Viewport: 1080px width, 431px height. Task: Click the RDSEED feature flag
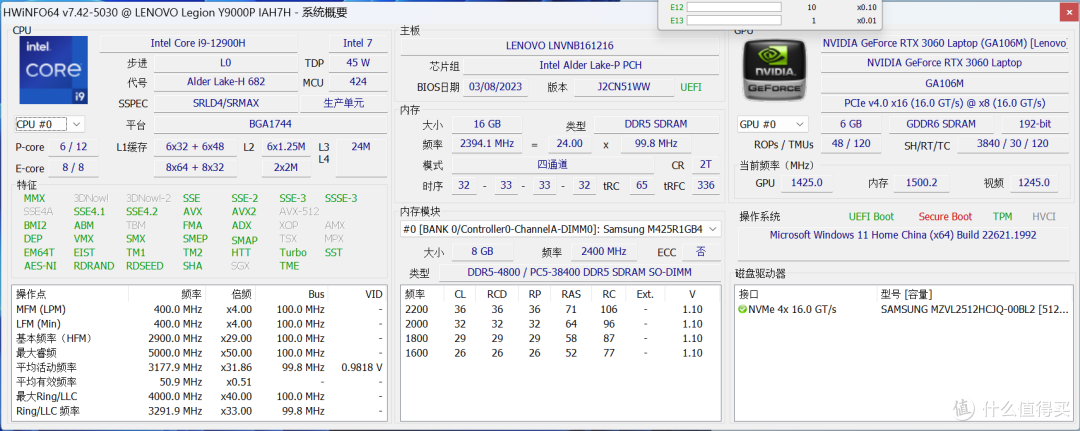(x=145, y=266)
